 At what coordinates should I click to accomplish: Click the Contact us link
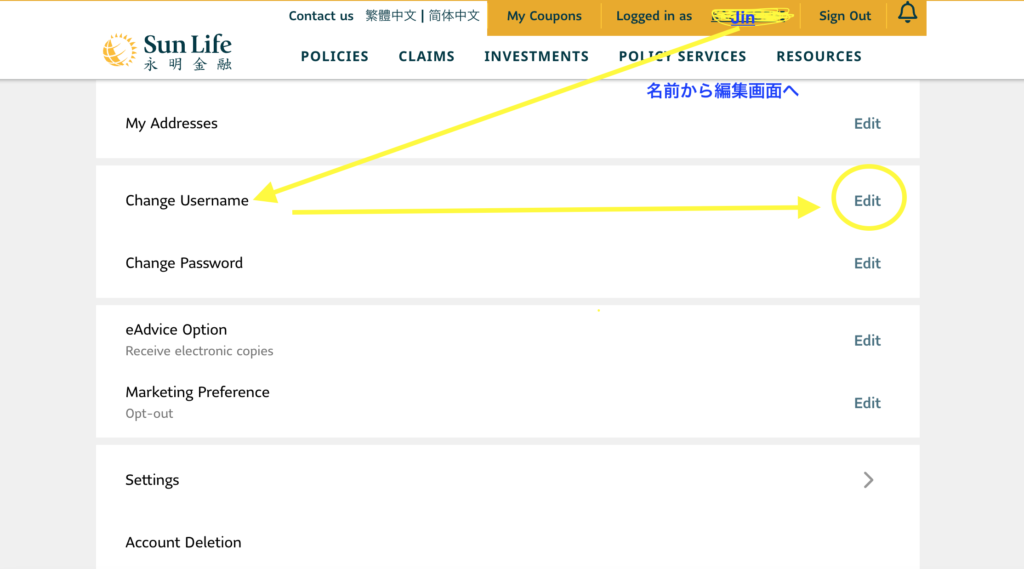point(321,16)
